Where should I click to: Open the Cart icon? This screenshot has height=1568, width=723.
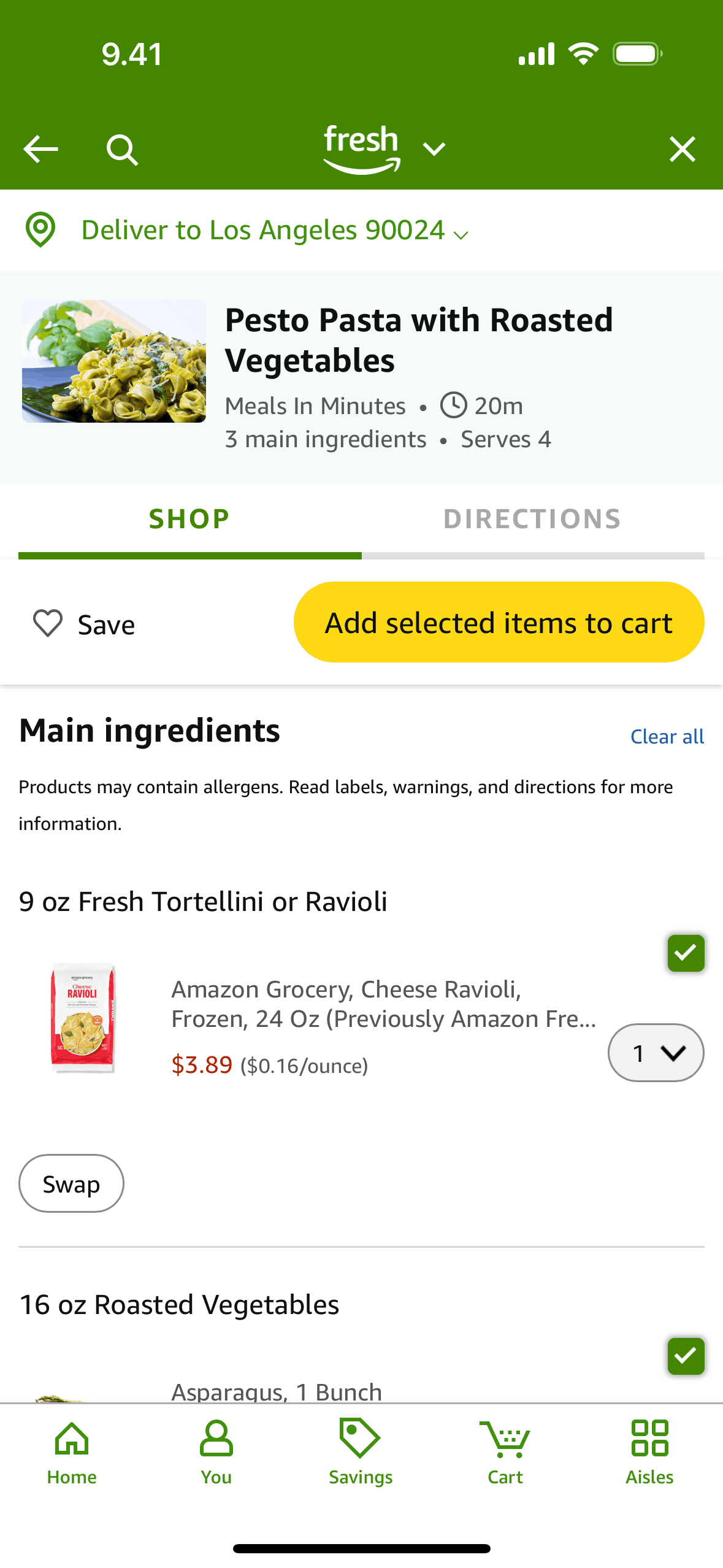click(x=505, y=1451)
